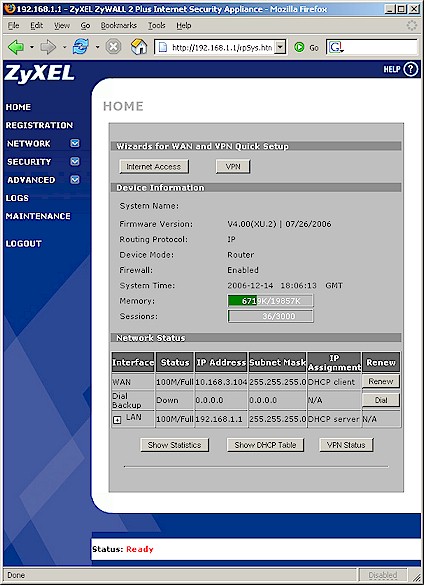Click the Done text in status bar
Image resolution: width=425 pixels, height=586 pixels.
click(16, 575)
